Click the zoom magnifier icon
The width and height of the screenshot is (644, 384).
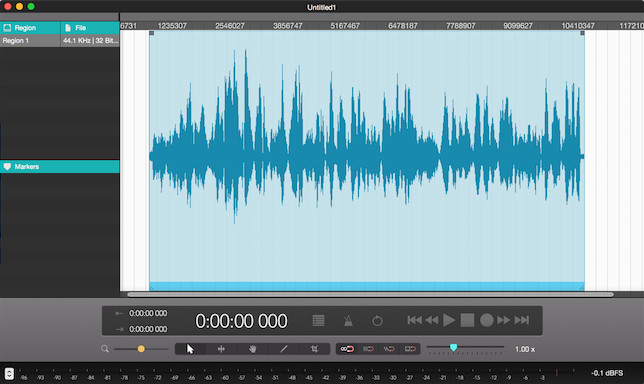105,349
